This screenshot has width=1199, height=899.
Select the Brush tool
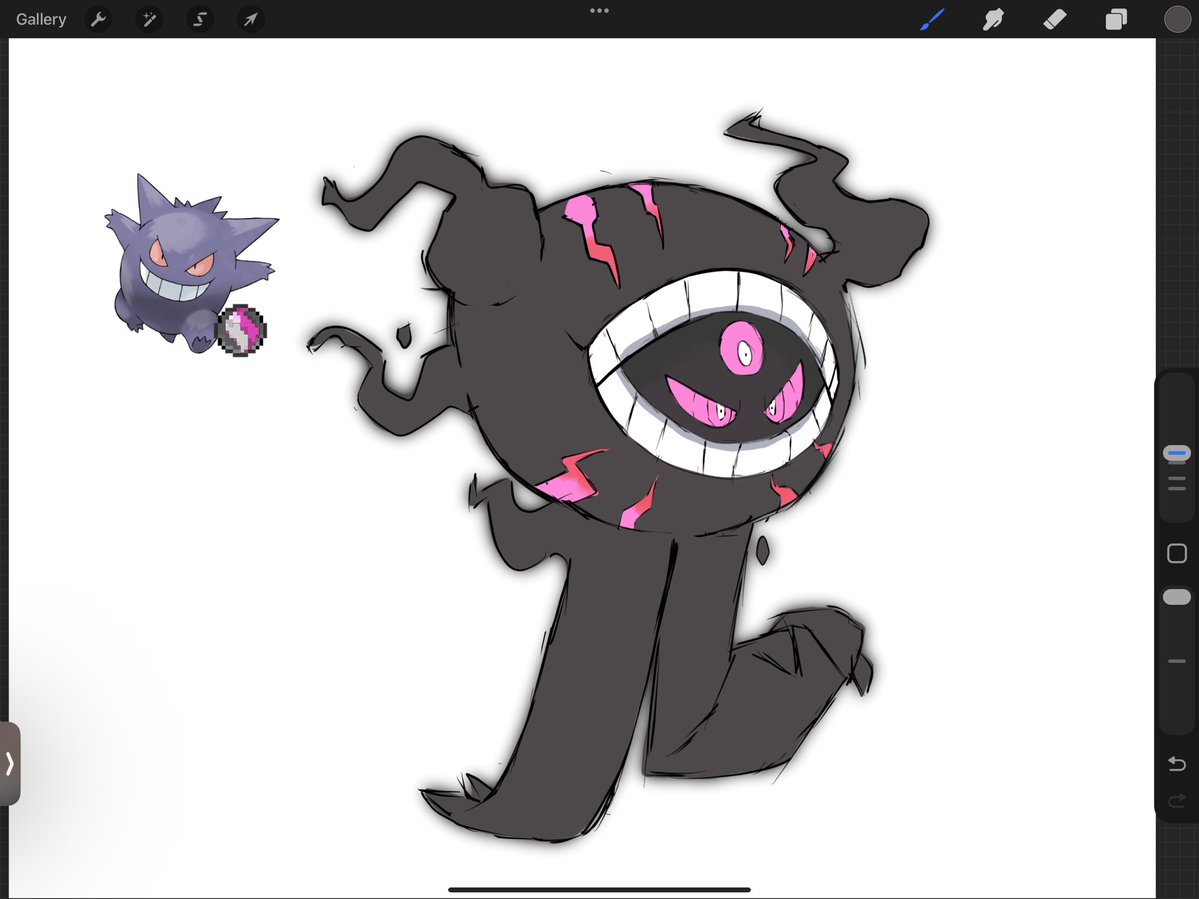click(932, 19)
